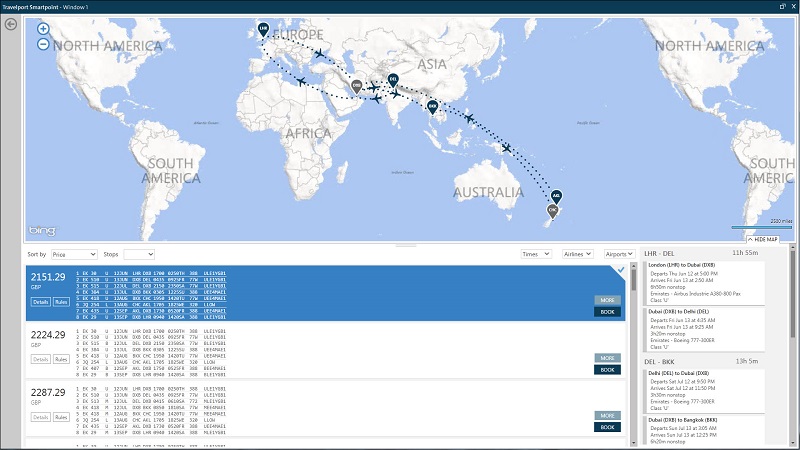800x450 pixels.
Task: Open Rules for the 2224.29 fare
Action: tap(61, 359)
